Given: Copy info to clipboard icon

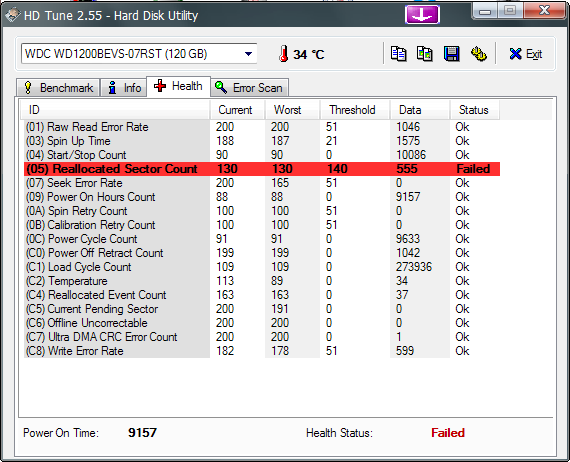Looking at the screenshot, I should click(398, 54).
